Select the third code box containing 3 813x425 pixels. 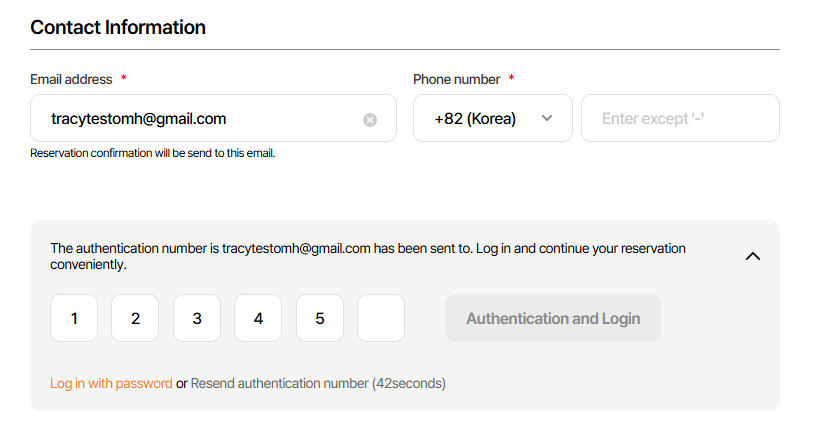point(197,319)
